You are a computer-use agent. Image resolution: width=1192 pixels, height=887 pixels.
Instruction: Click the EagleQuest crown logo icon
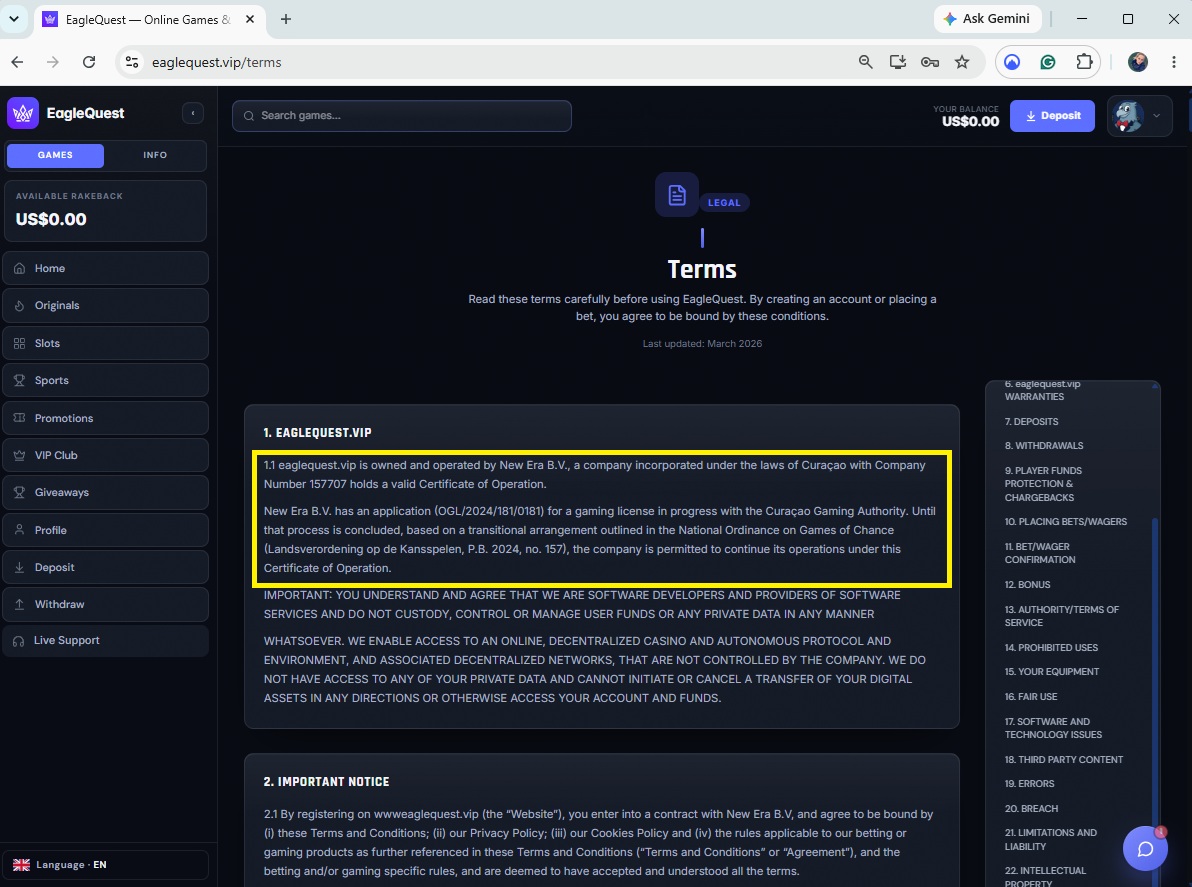23,113
